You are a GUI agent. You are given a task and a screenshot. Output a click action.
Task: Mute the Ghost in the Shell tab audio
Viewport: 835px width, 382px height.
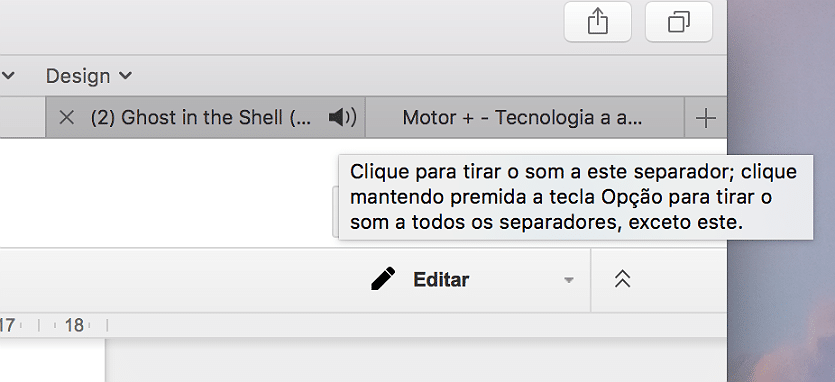[341, 117]
